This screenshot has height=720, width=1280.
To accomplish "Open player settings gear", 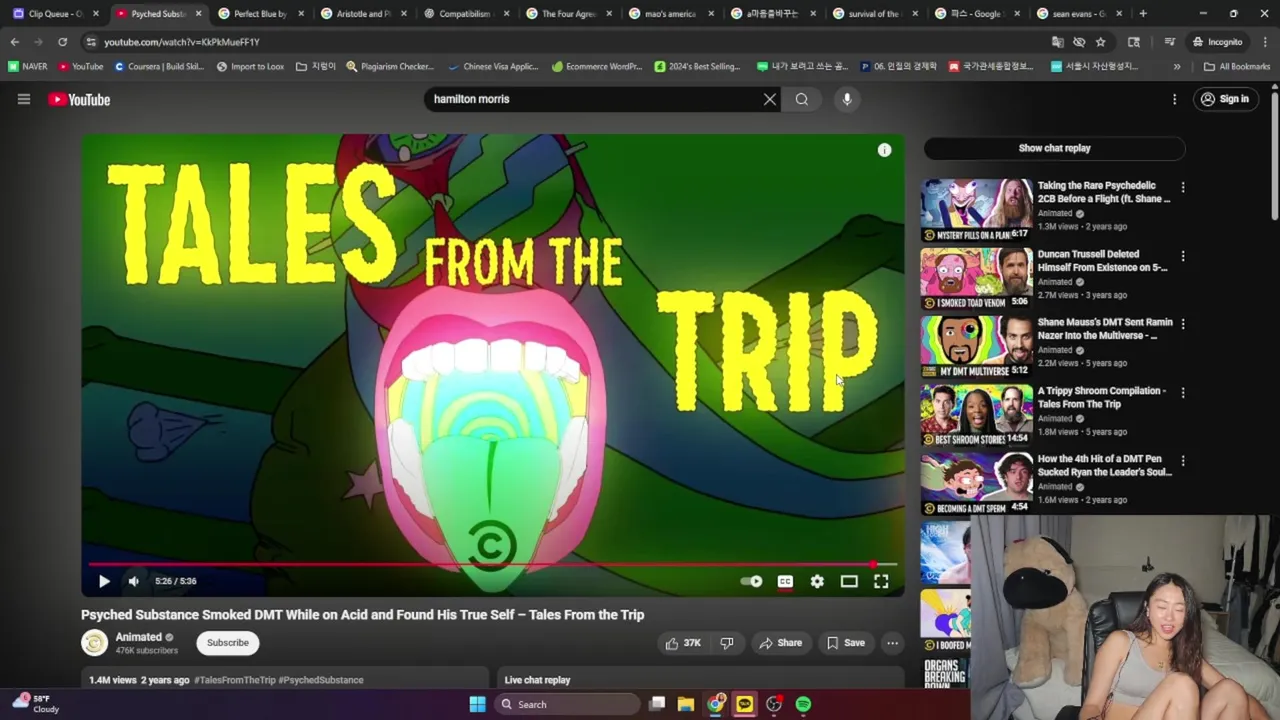I will click(817, 581).
